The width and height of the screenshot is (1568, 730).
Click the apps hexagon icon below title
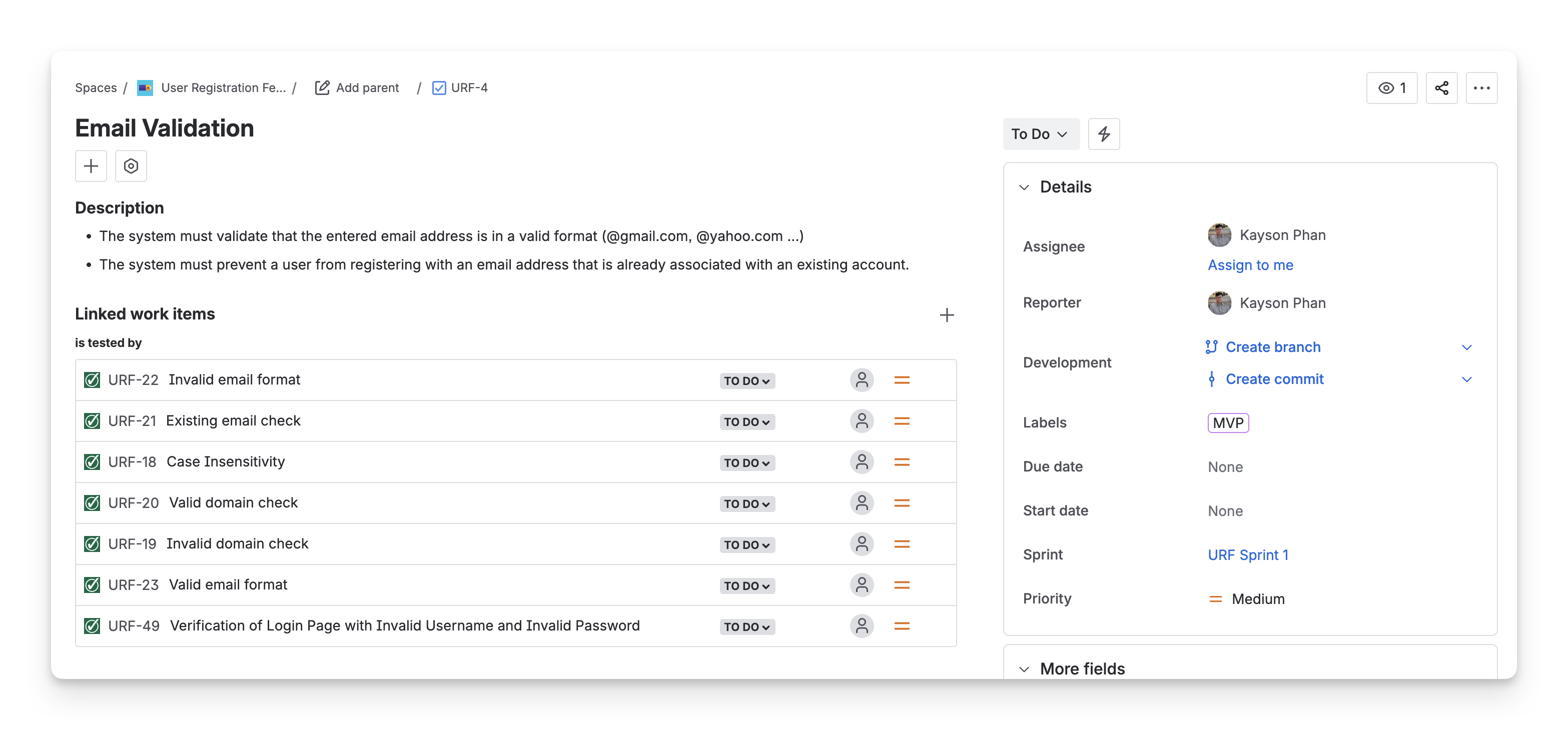pos(131,166)
